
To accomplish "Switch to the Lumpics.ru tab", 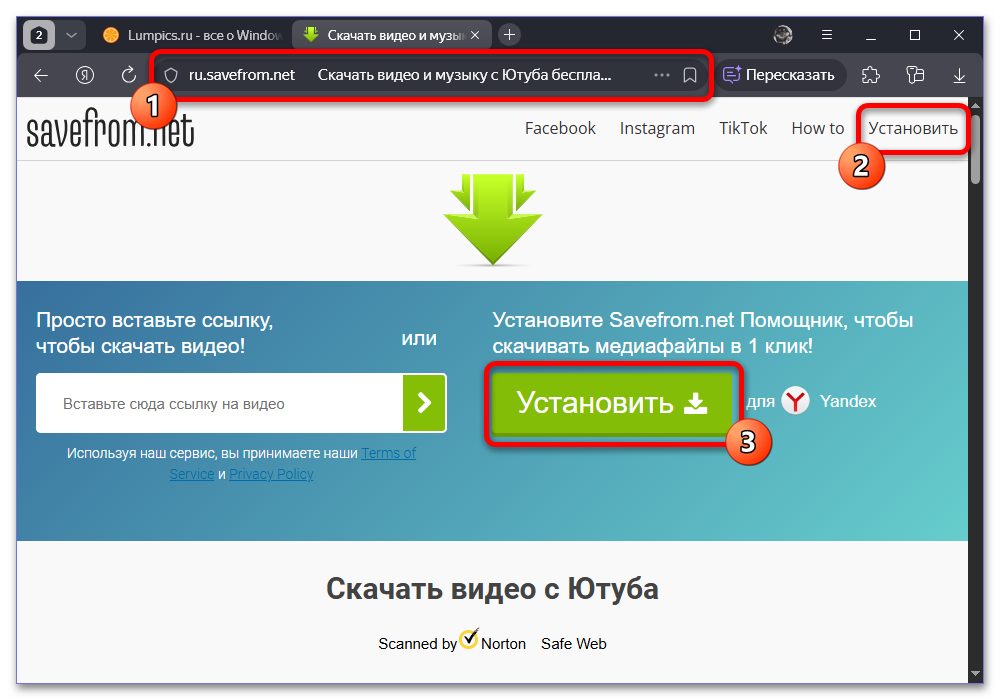I will click(192, 35).
